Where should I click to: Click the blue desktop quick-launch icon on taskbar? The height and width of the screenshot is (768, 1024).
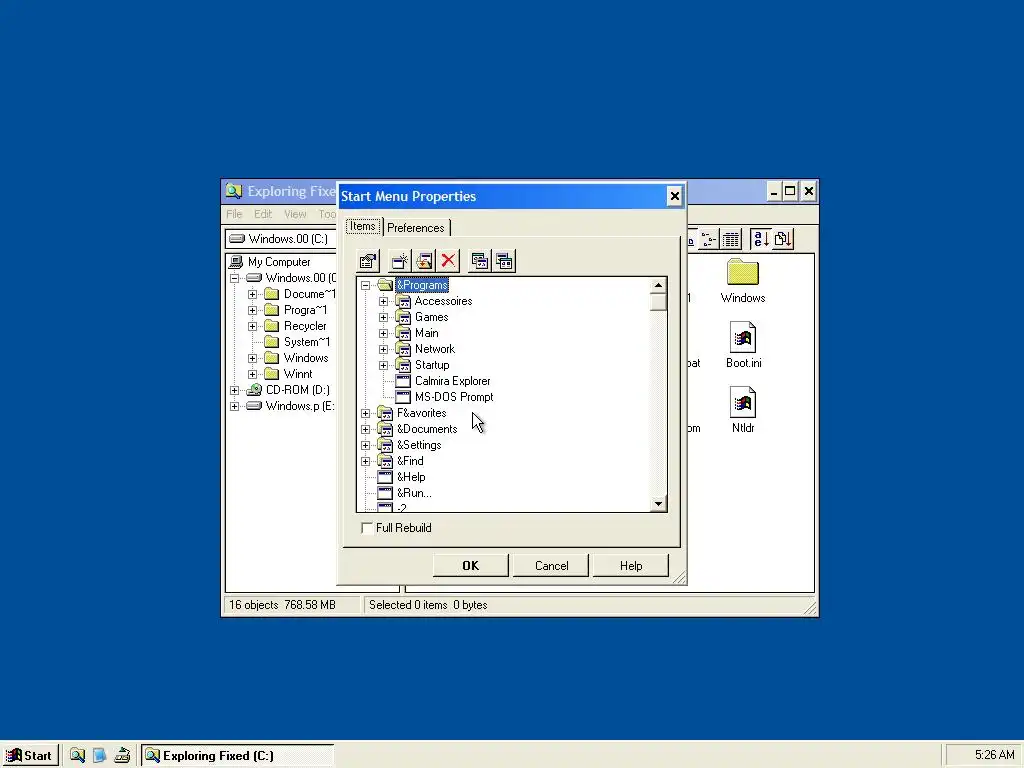(x=99, y=756)
